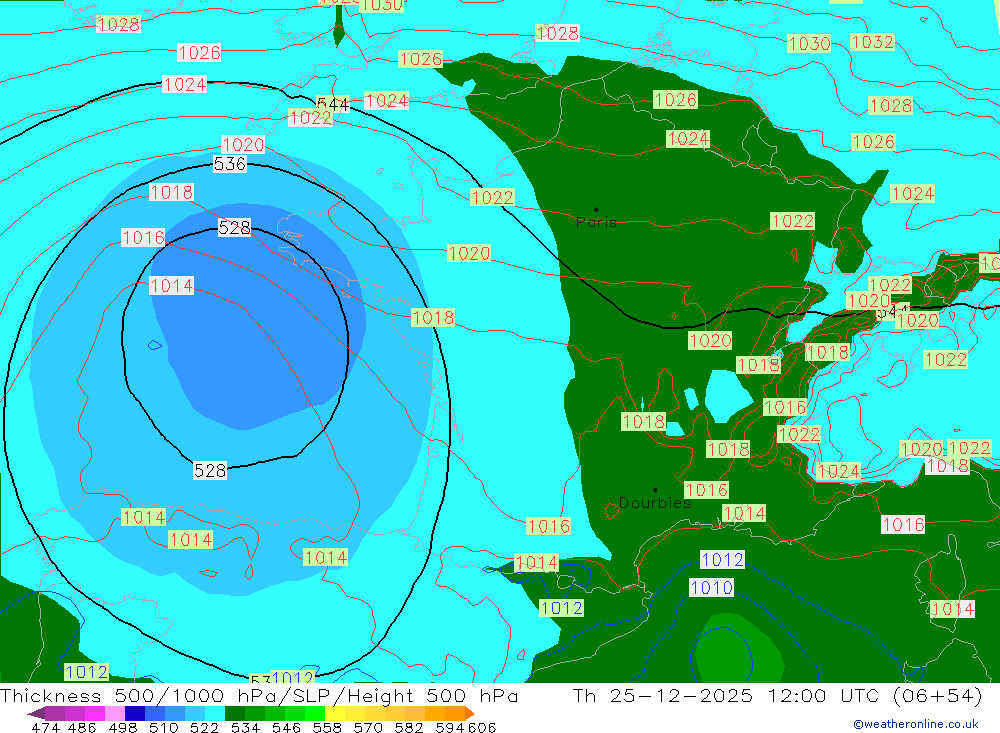Click the blue 1010 isobar label
This screenshot has width=1000, height=733.
pos(711,588)
